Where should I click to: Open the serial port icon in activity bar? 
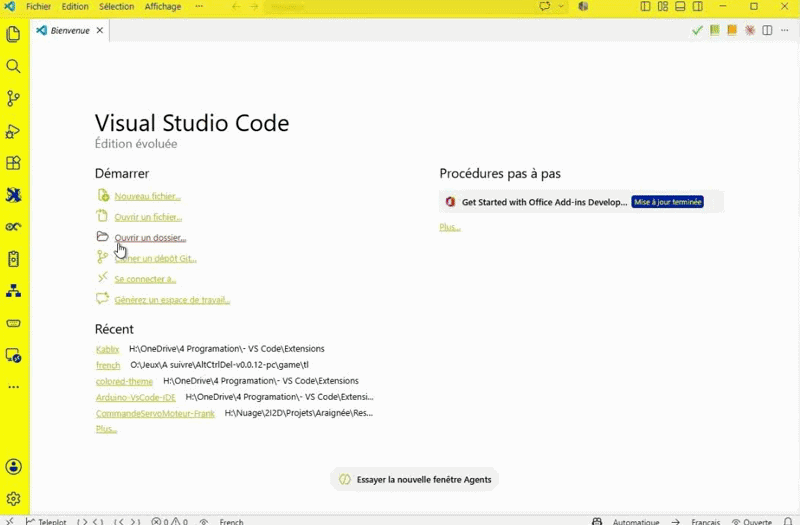pos(13,323)
